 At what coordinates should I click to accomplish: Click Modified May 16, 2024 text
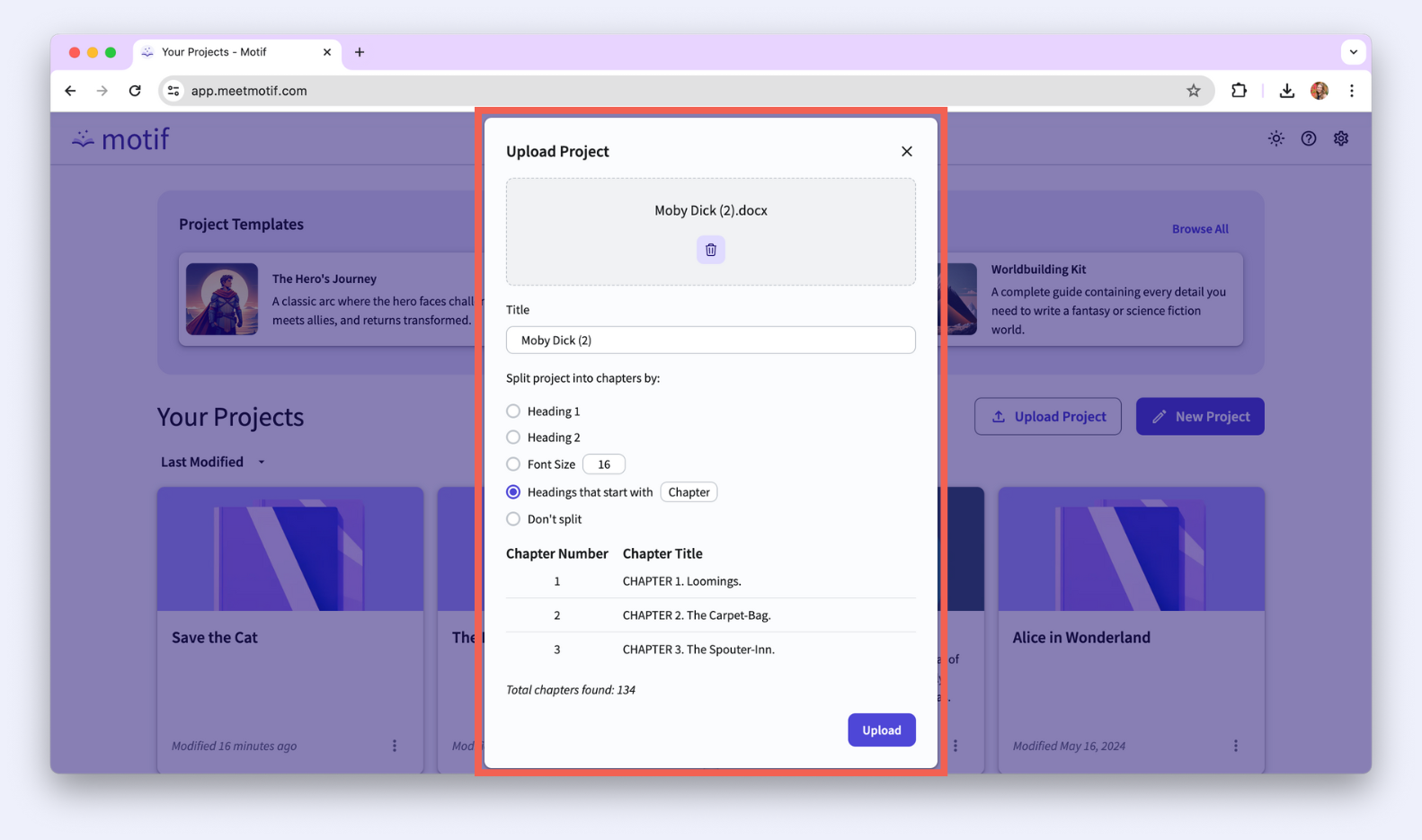(x=1069, y=747)
